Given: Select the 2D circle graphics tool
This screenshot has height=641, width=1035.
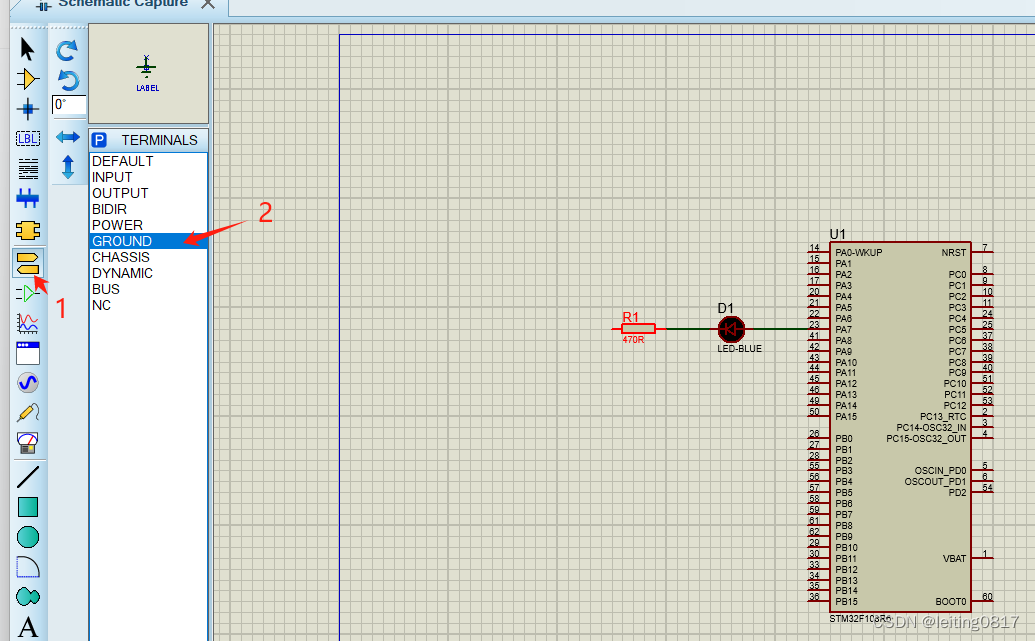Looking at the screenshot, I should tap(28, 537).
